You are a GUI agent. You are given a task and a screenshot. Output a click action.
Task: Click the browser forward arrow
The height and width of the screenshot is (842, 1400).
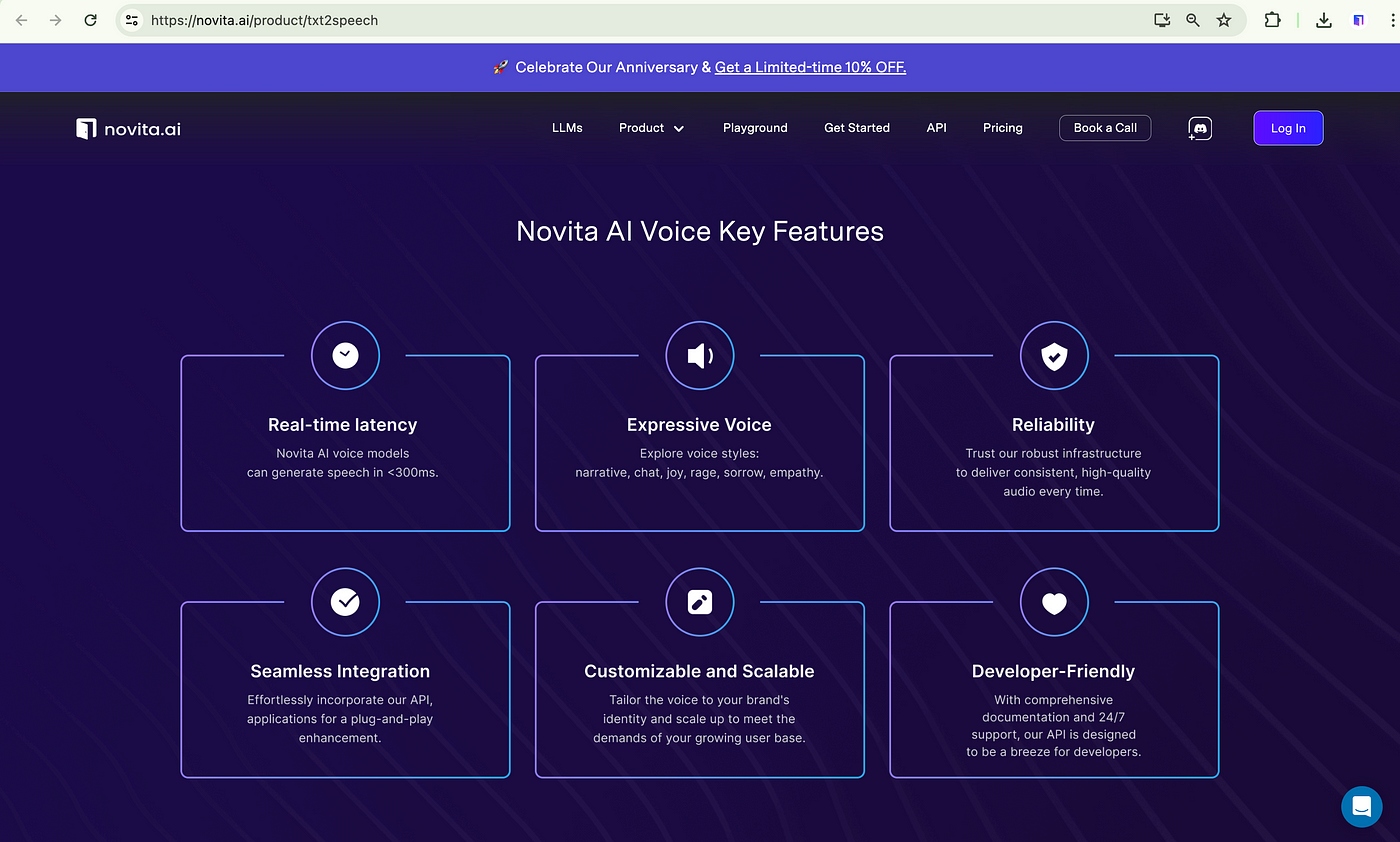[x=55, y=20]
